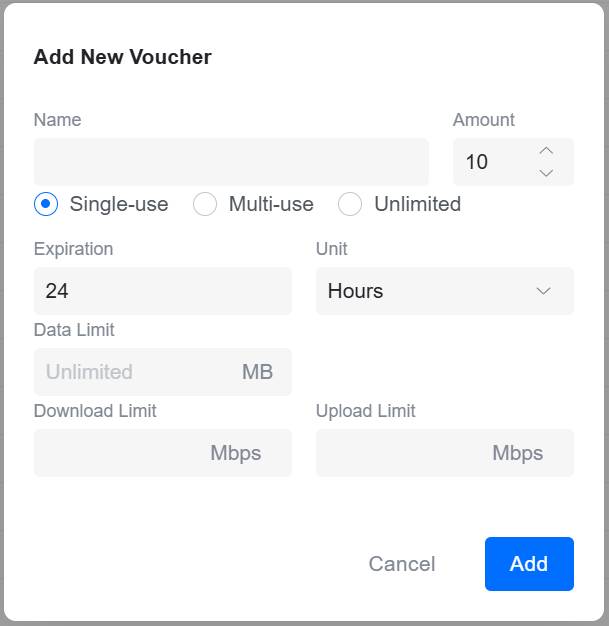Click Mbps suffix in Download Limit field
This screenshot has height=626, width=609.
click(x=235, y=453)
